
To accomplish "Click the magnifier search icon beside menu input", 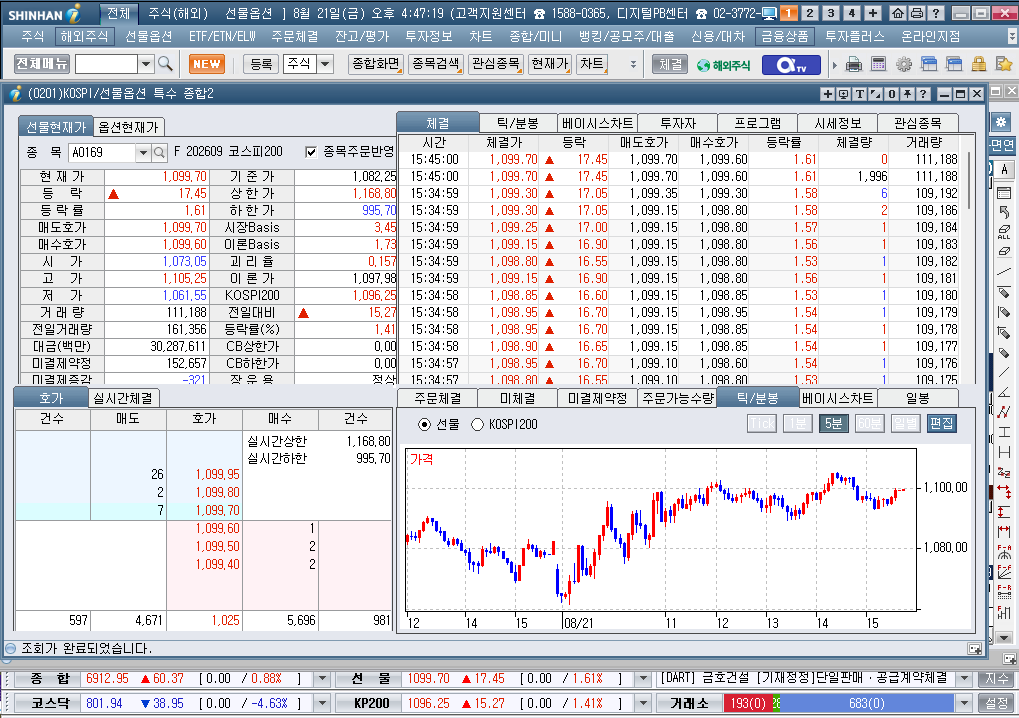I will [165, 64].
